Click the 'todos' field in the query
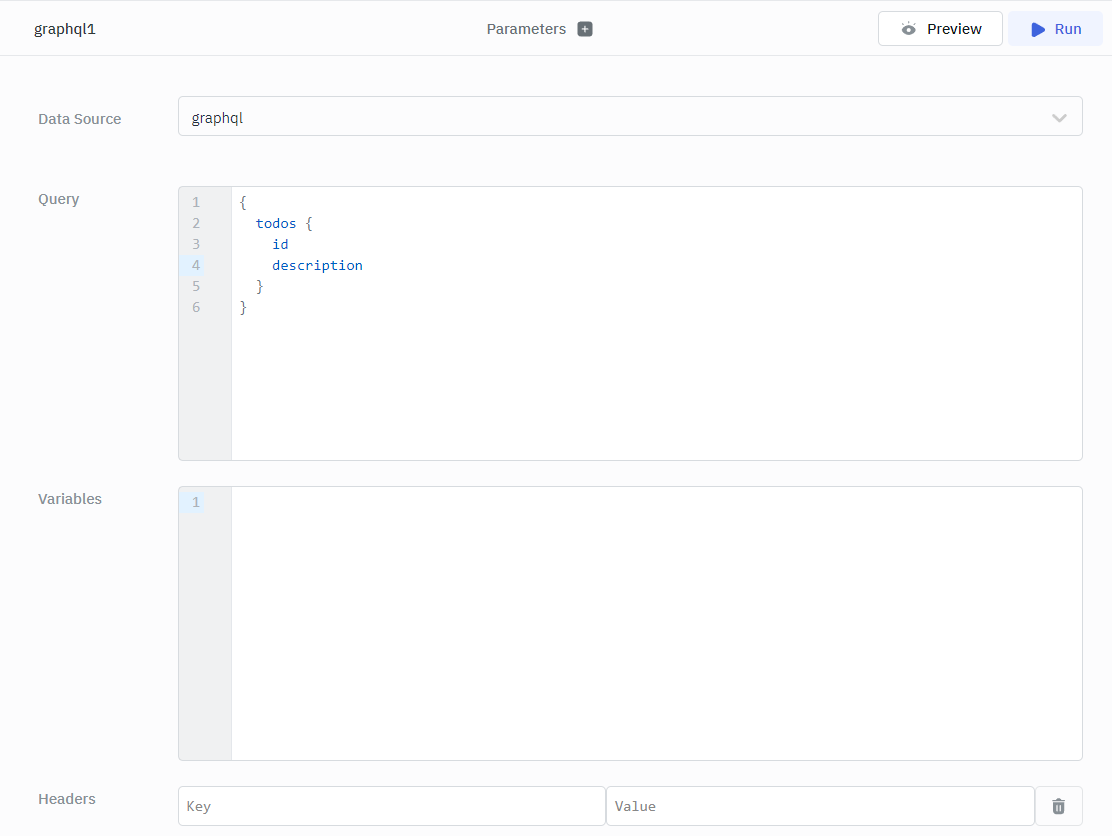The width and height of the screenshot is (1112, 836). tap(276, 223)
